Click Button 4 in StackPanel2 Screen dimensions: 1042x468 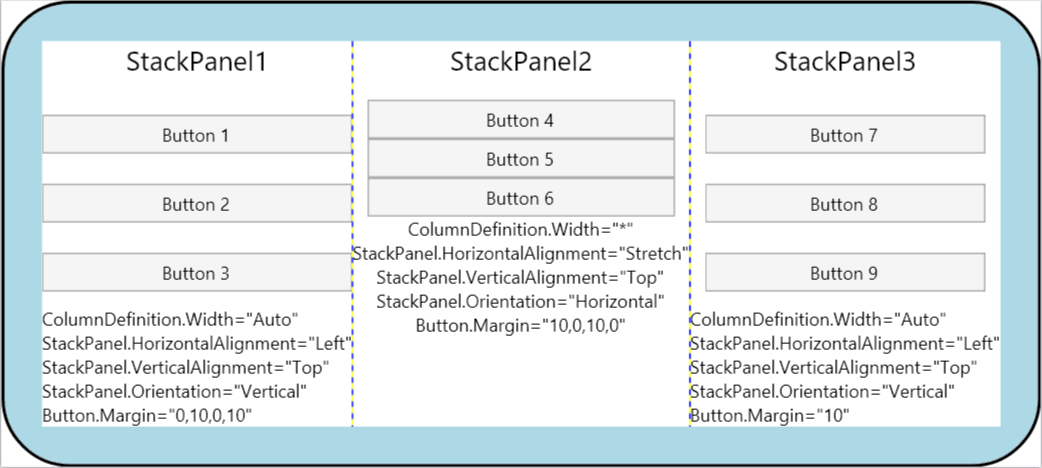520,120
